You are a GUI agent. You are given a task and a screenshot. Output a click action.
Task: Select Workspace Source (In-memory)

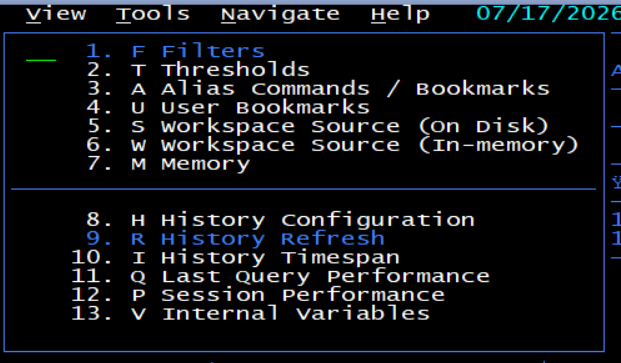point(332,145)
